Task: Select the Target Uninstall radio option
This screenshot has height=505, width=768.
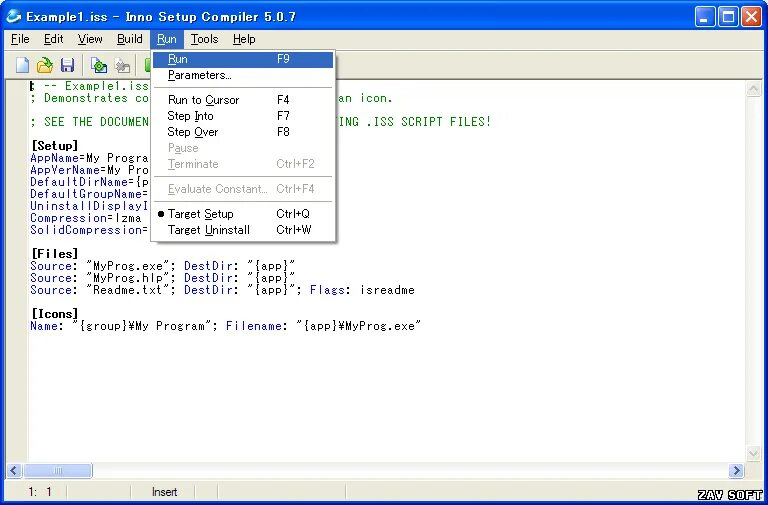Action: 243,230
